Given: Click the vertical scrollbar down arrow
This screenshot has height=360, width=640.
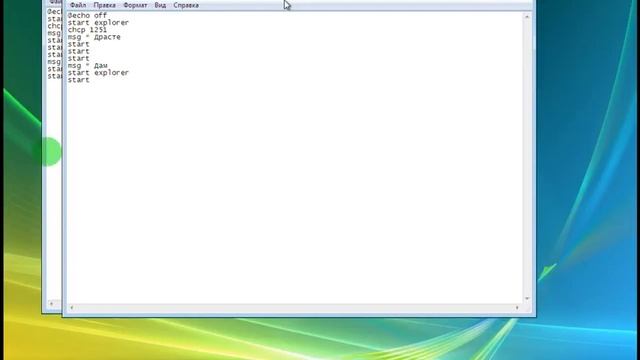Looking at the screenshot, I should click(527, 299).
